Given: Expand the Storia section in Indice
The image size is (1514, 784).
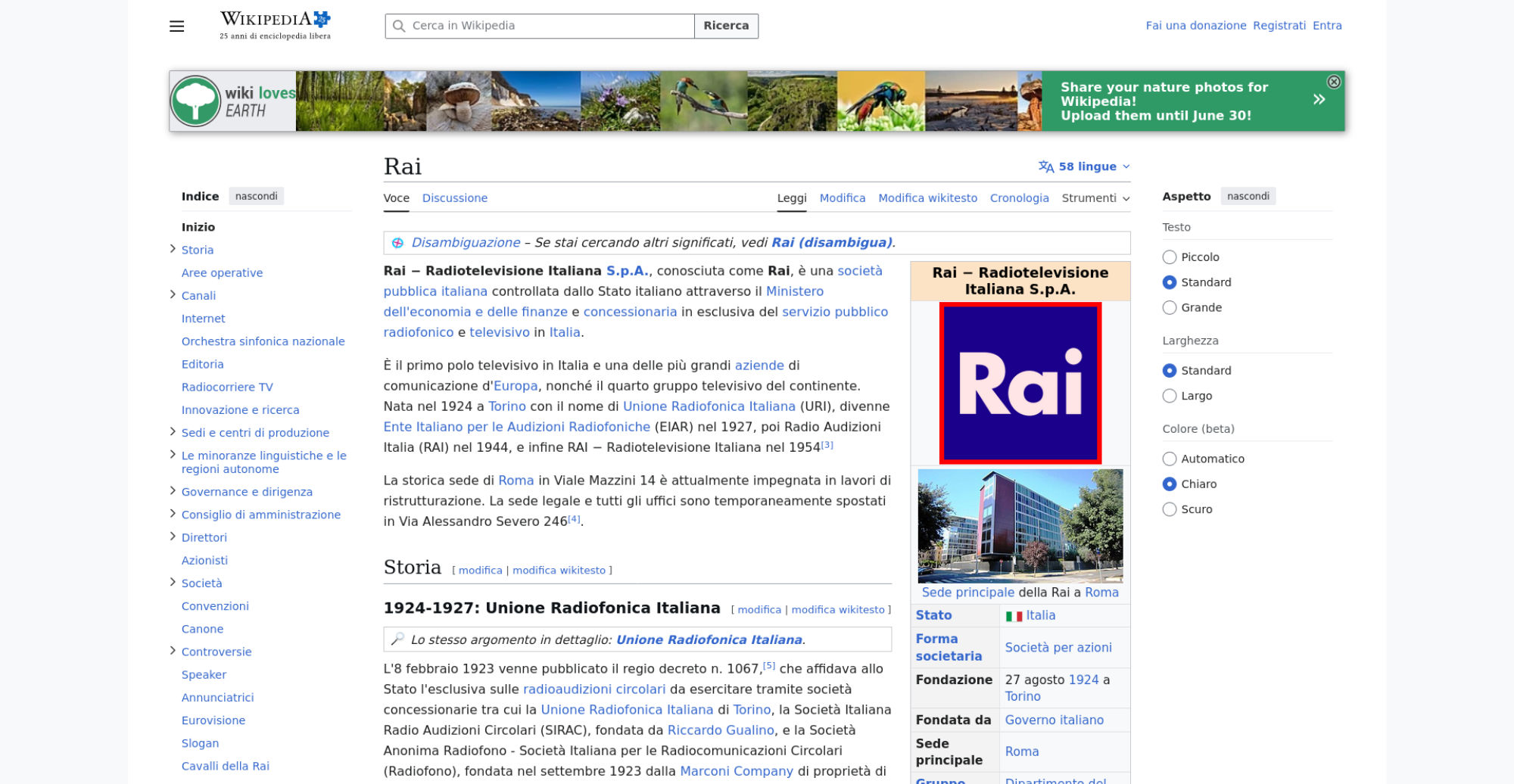Looking at the screenshot, I should (x=173, y=249).
